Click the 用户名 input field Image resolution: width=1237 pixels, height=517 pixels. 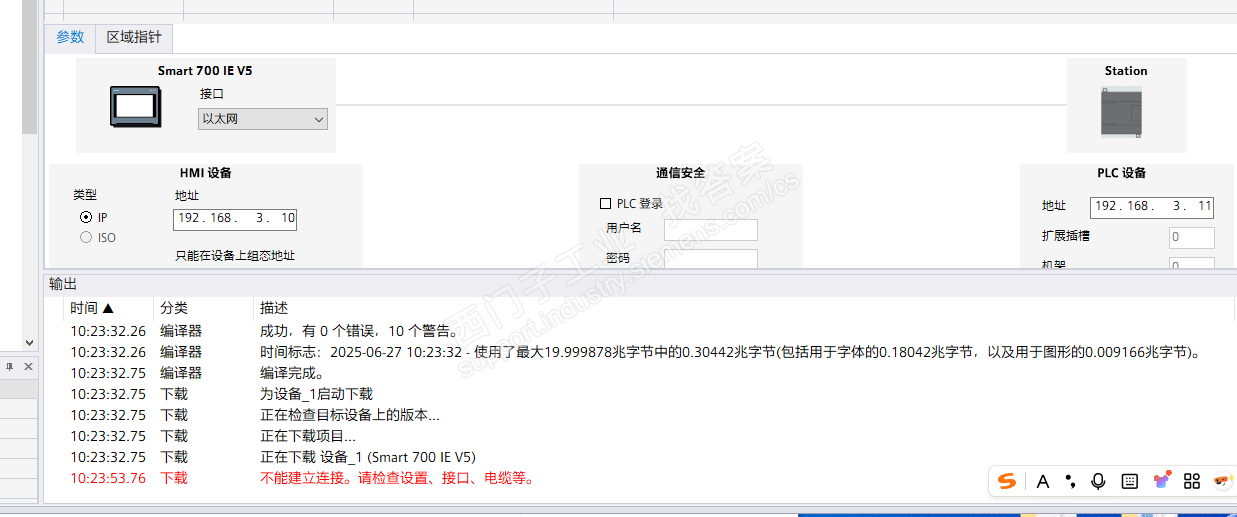click(711, 230)
